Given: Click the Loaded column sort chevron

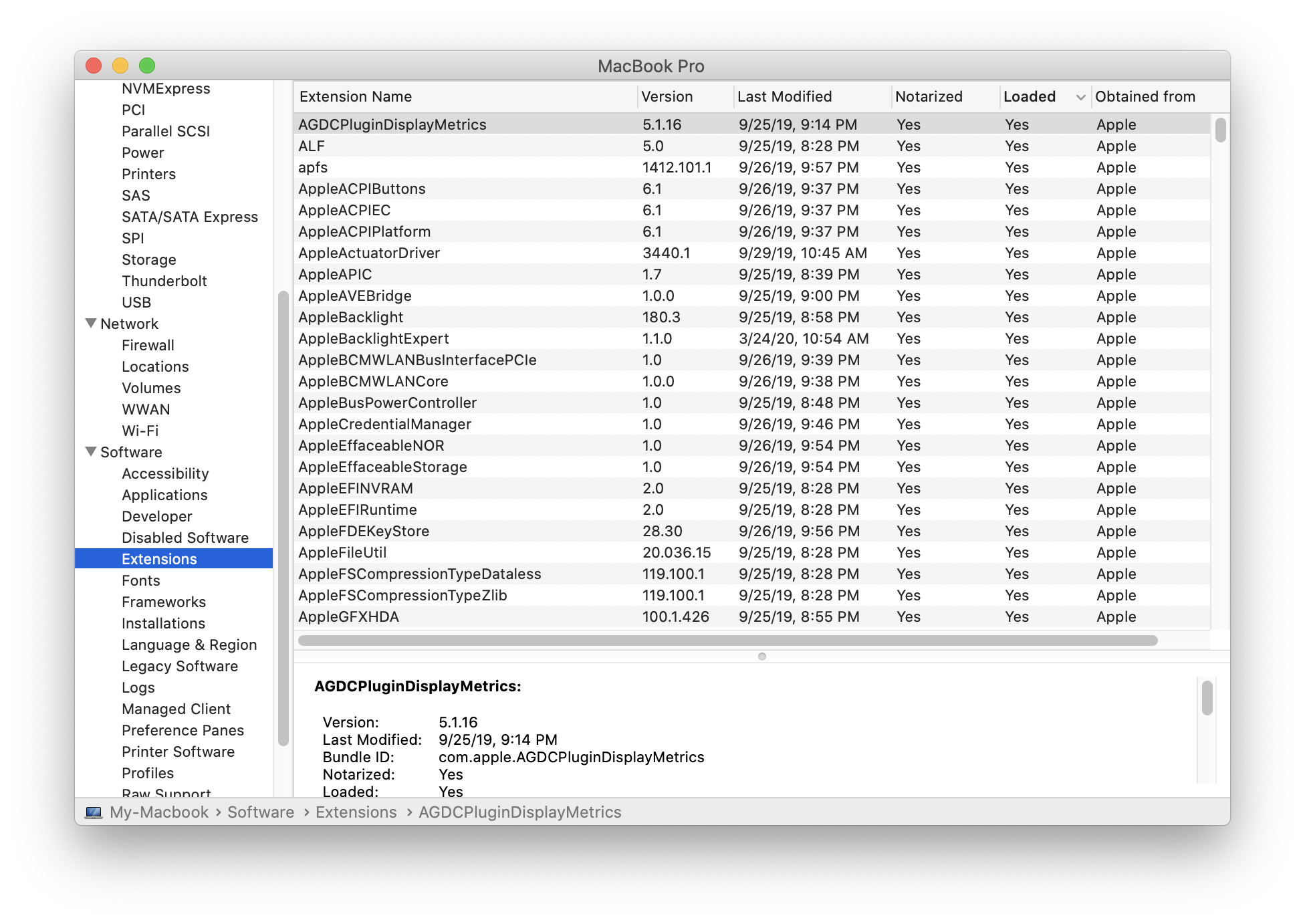Looking at the screenshot, I should click(1080, 98).
